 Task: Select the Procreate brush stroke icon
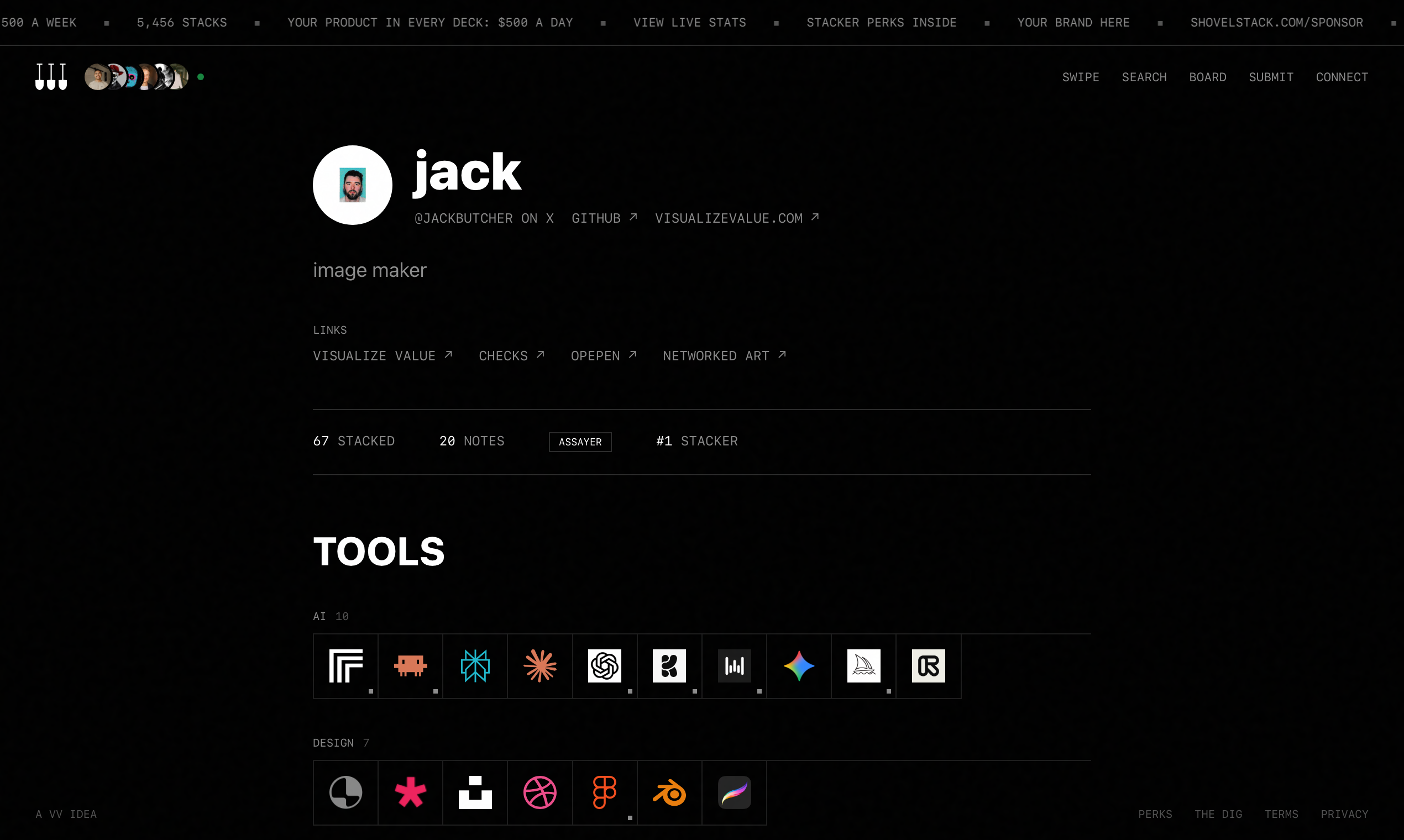(734, 792)
